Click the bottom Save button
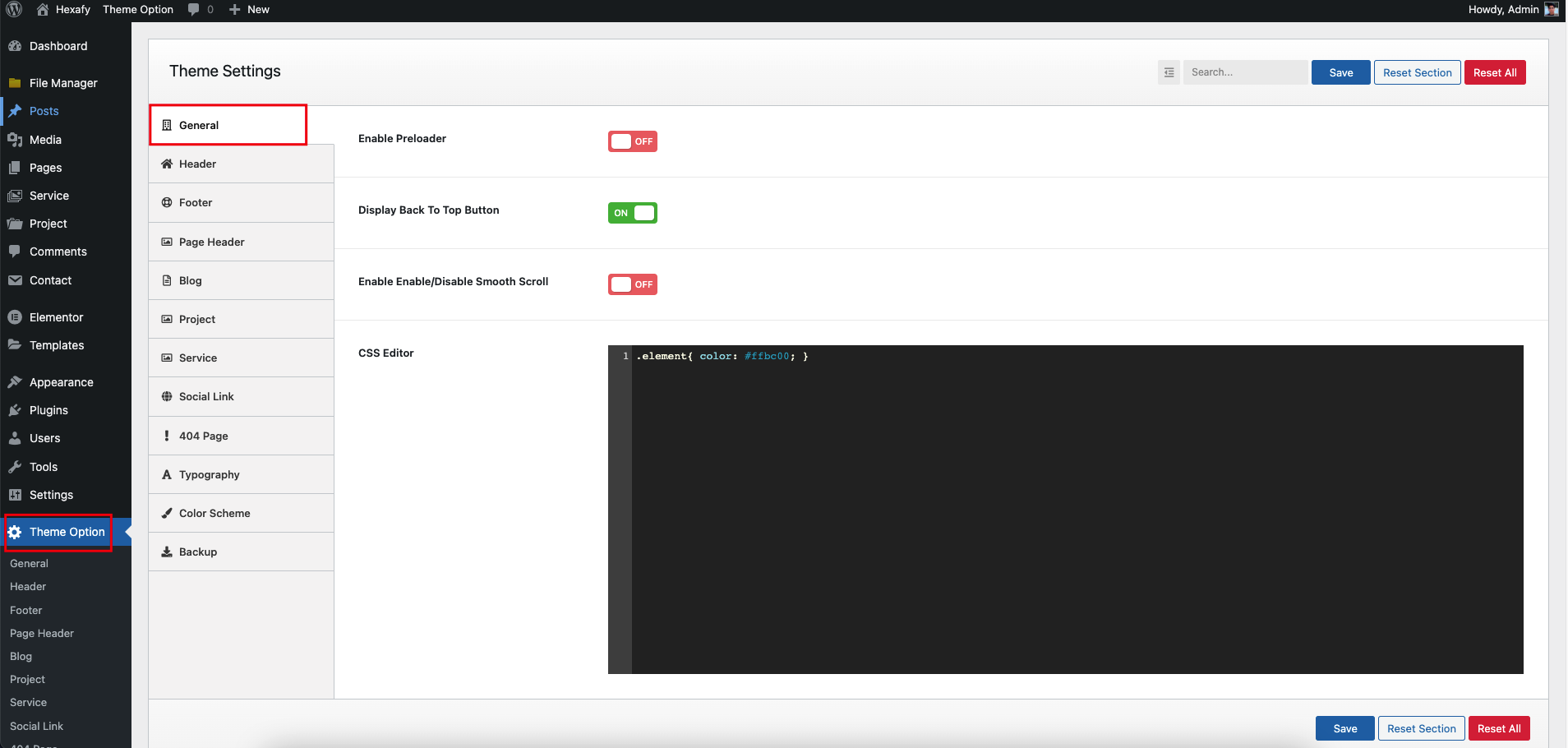The height and width of the screenshot is (748, 1568). click(1345, 728)
